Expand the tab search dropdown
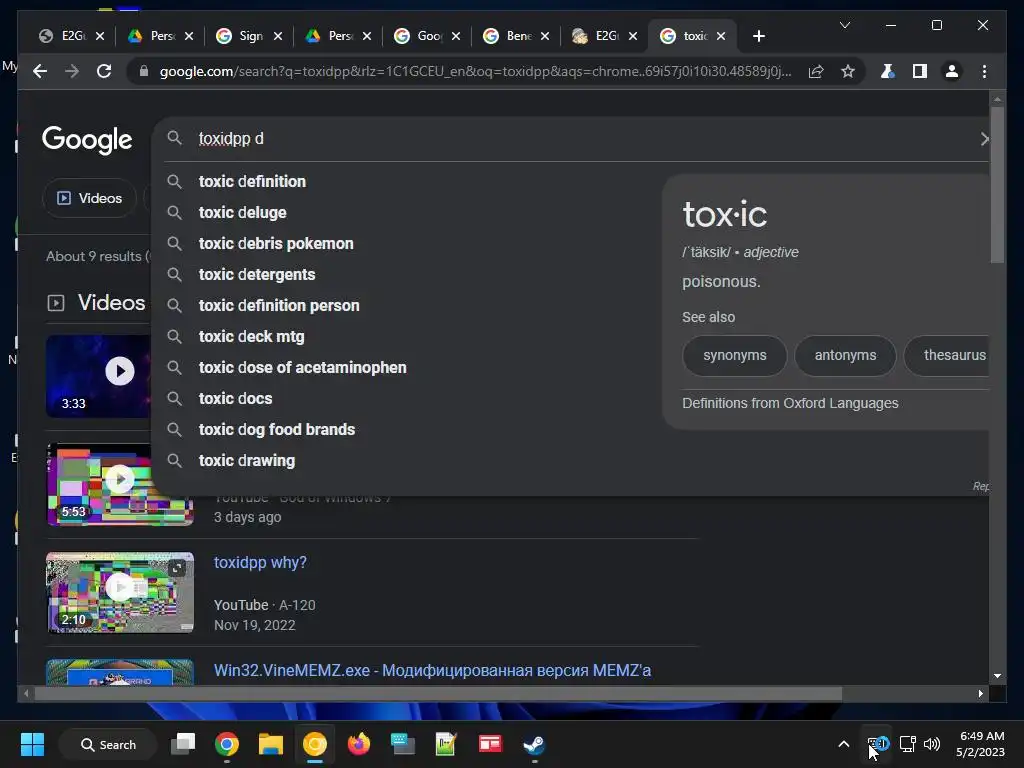This screenshot has height=768, width=1024. (844, 25)
